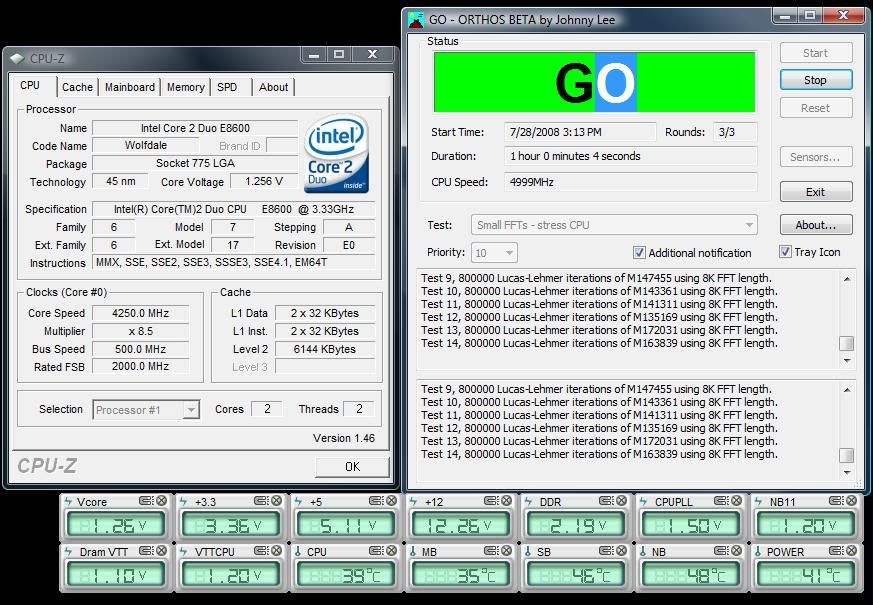Toggle the Additional notification checkbox
The width and height of the screenshot is (873, 605).
click(639, 253)
